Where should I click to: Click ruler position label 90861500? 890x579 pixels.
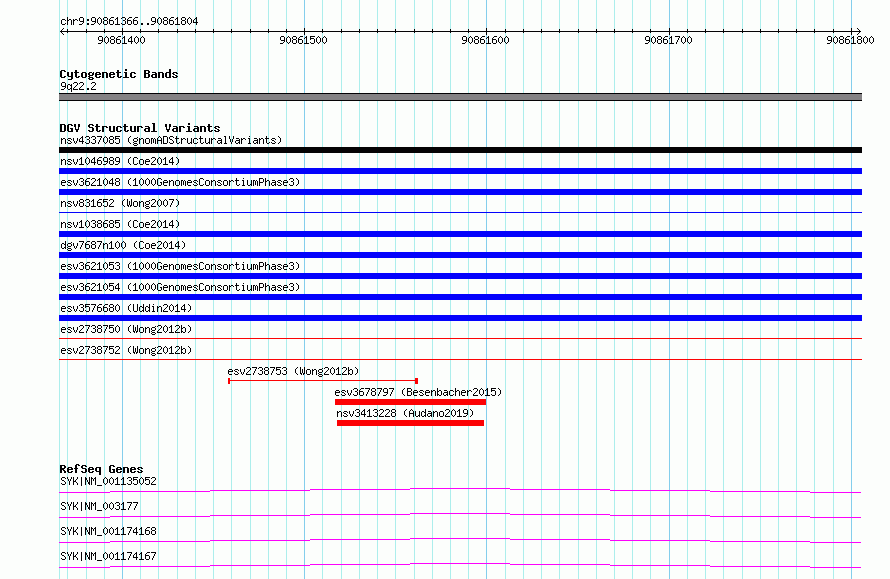tap(303, 40)
